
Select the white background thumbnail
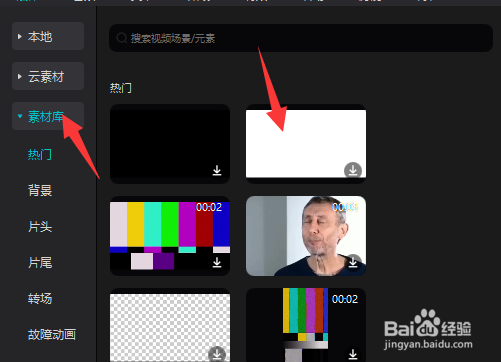coord(306,144)
